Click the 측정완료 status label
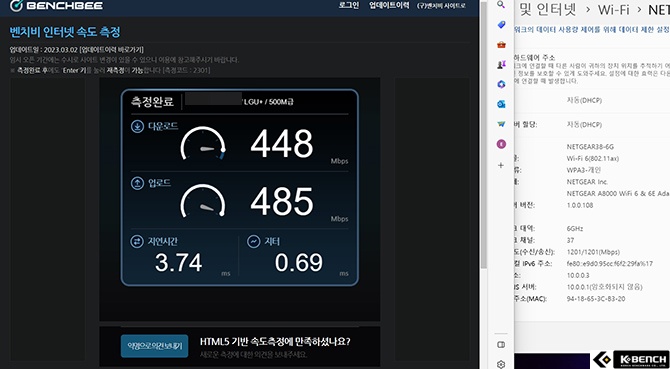 coord(152,102)
